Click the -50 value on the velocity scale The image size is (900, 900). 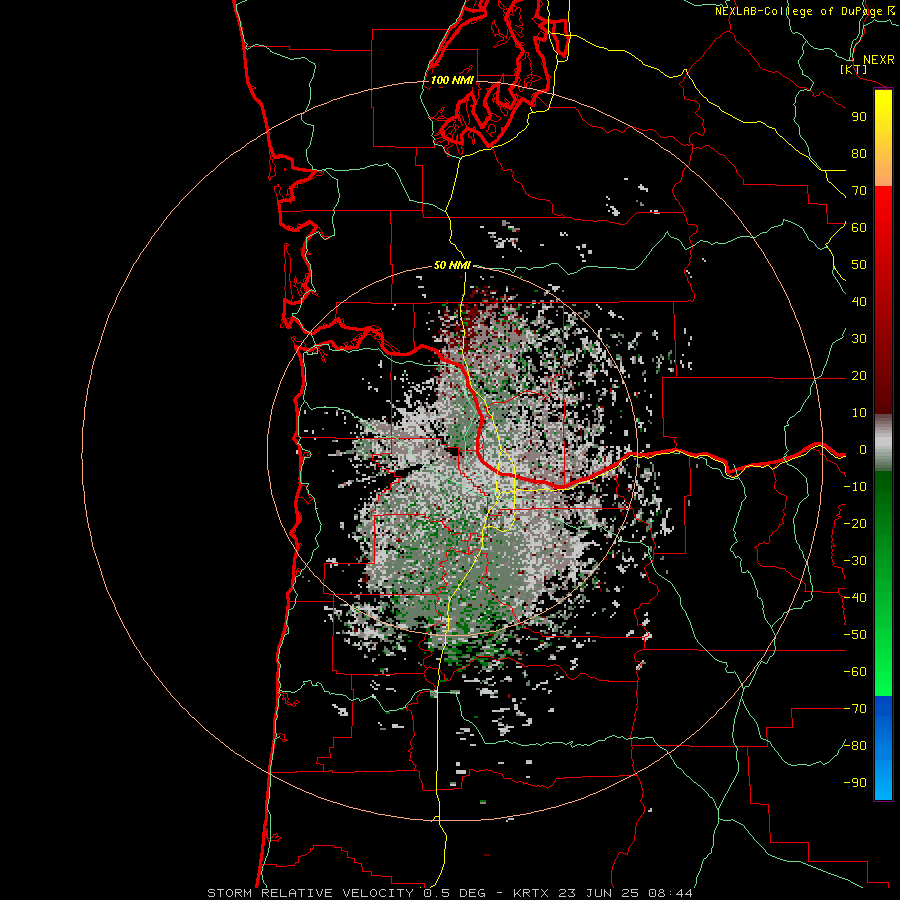[x=855, y=635]
